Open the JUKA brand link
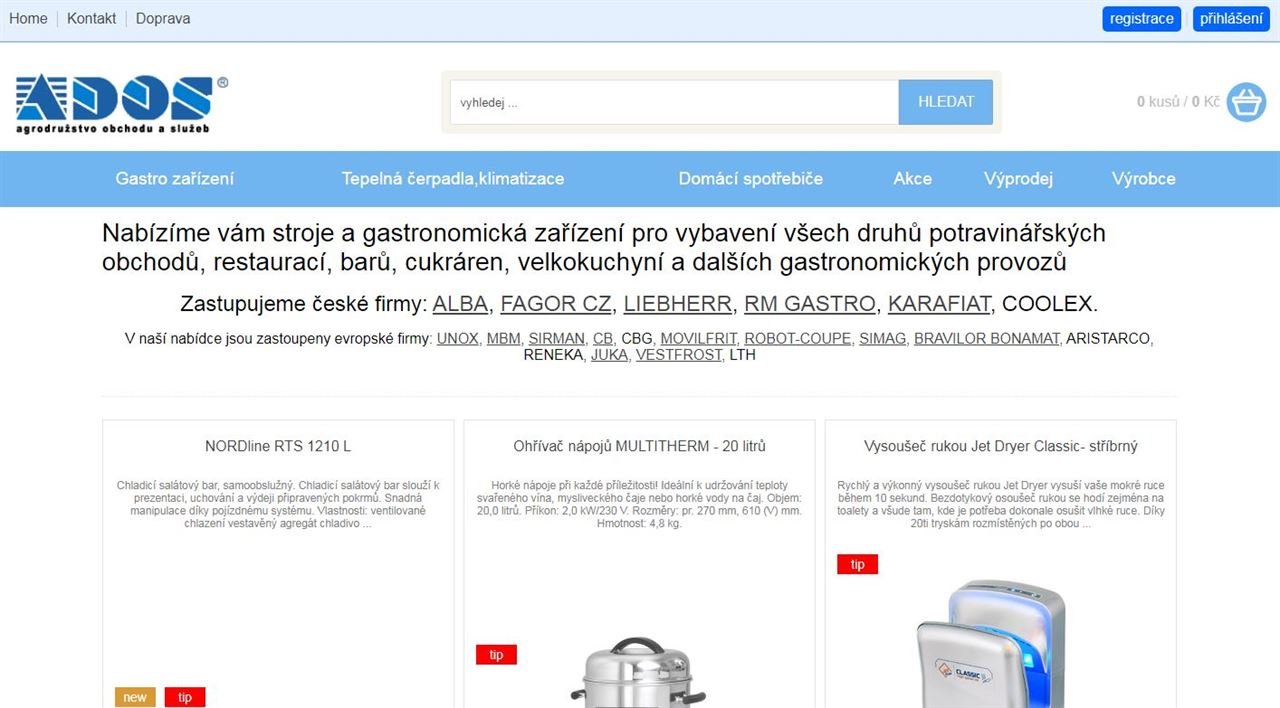 pos(609,355)
